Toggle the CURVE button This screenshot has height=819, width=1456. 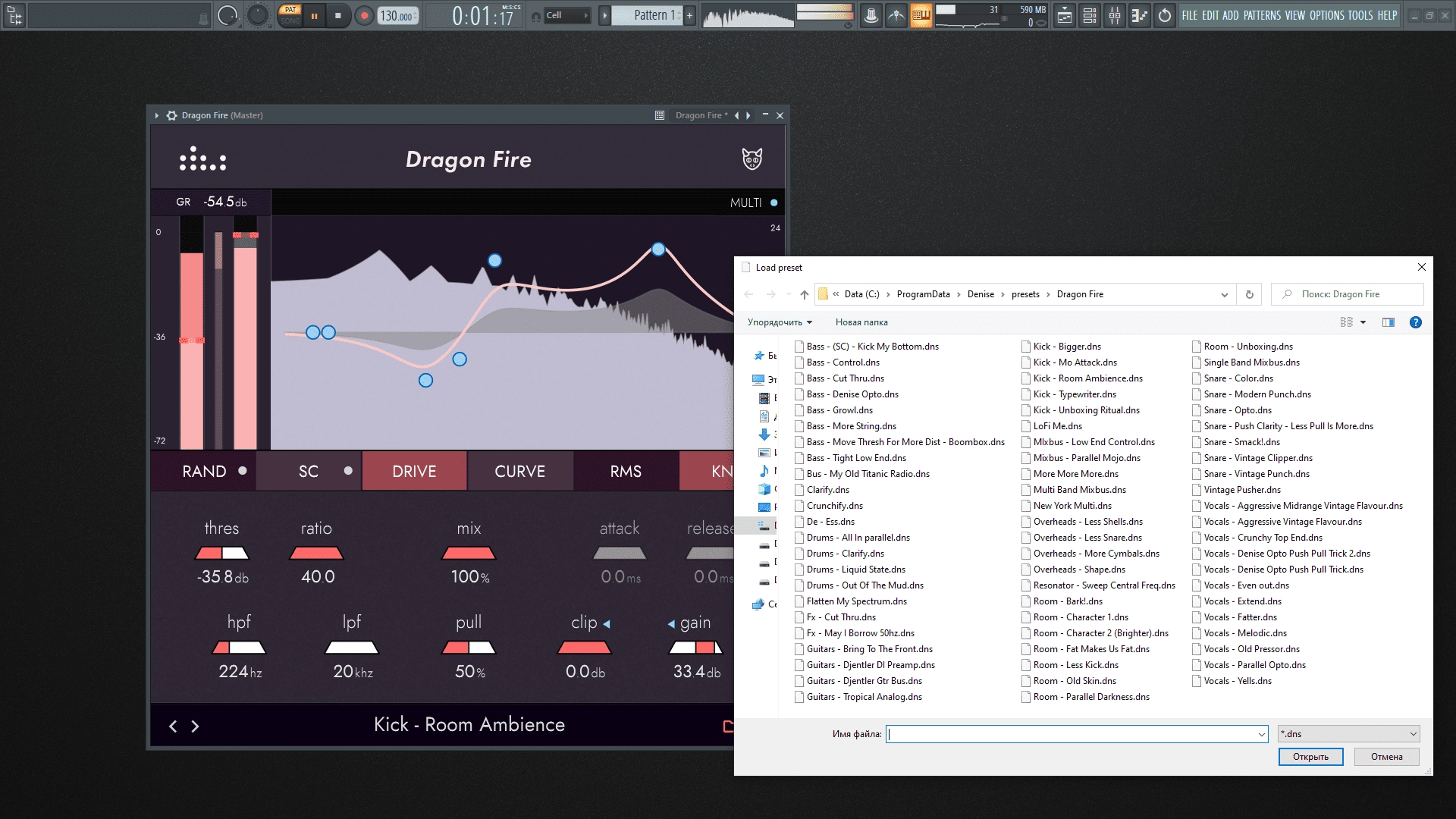(519, 471)
